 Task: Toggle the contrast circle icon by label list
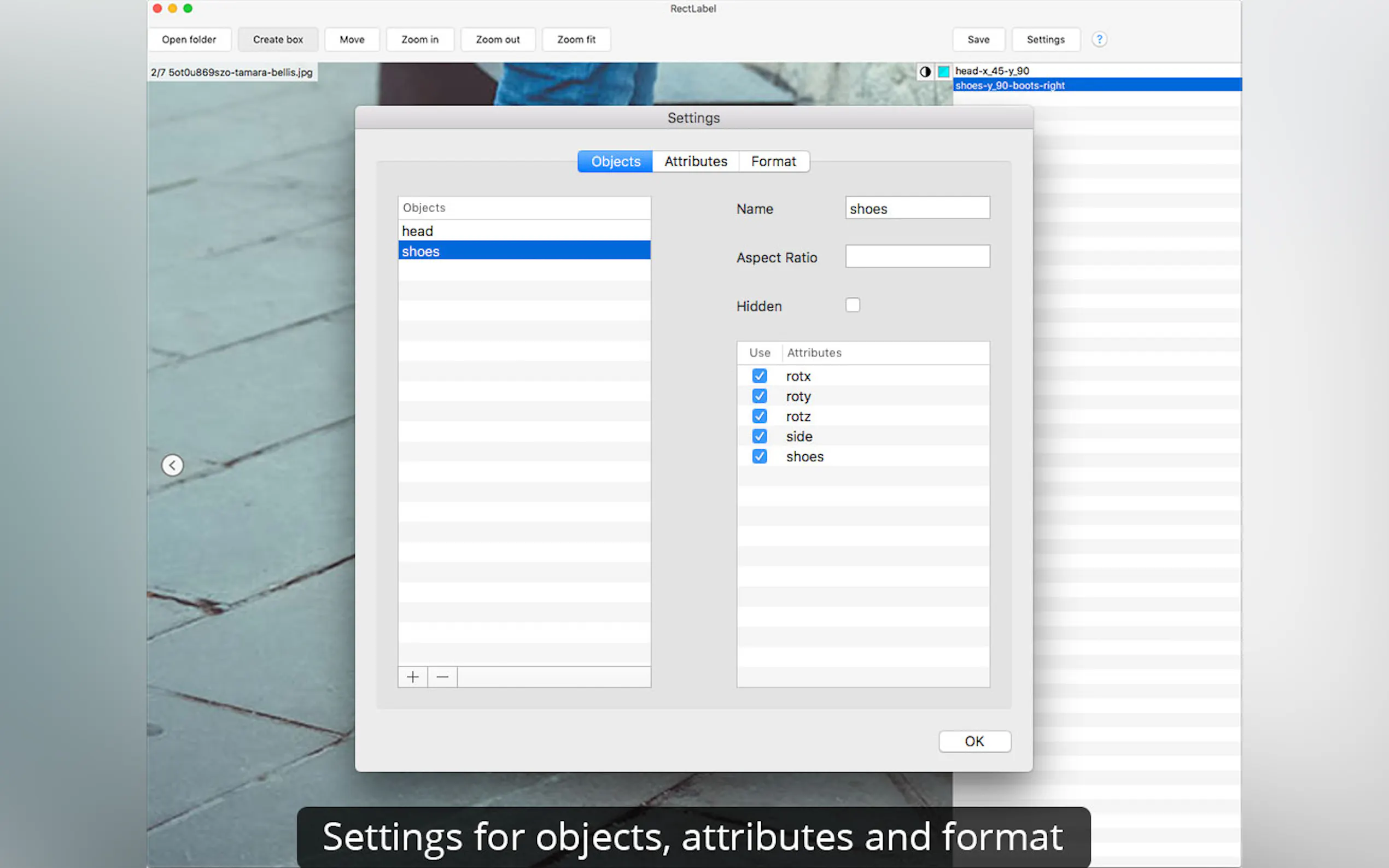coord(925,72)
